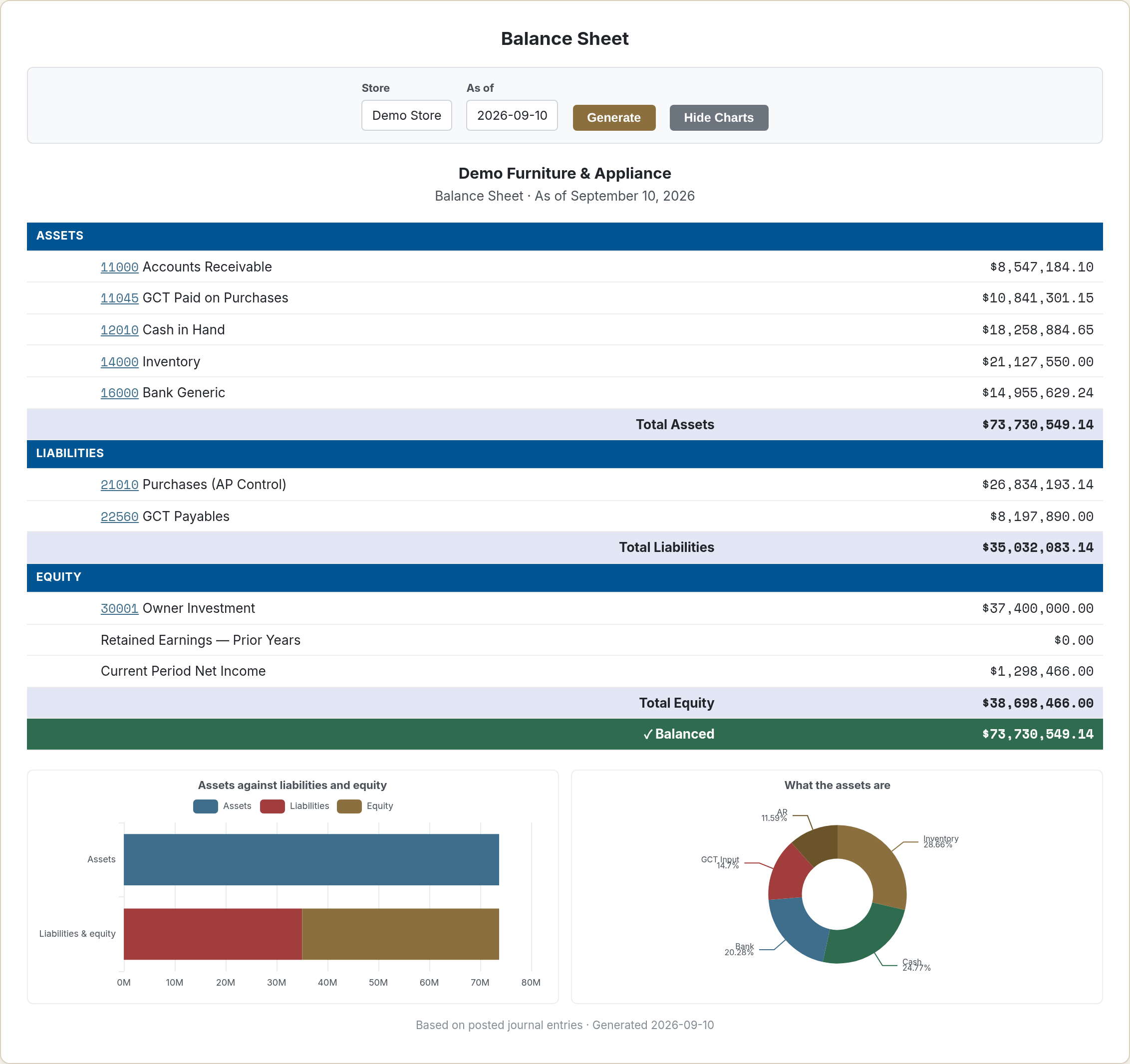Click the red Liabilities bar segment
The image size is (1130, 1064).
(x=213, y=934)
